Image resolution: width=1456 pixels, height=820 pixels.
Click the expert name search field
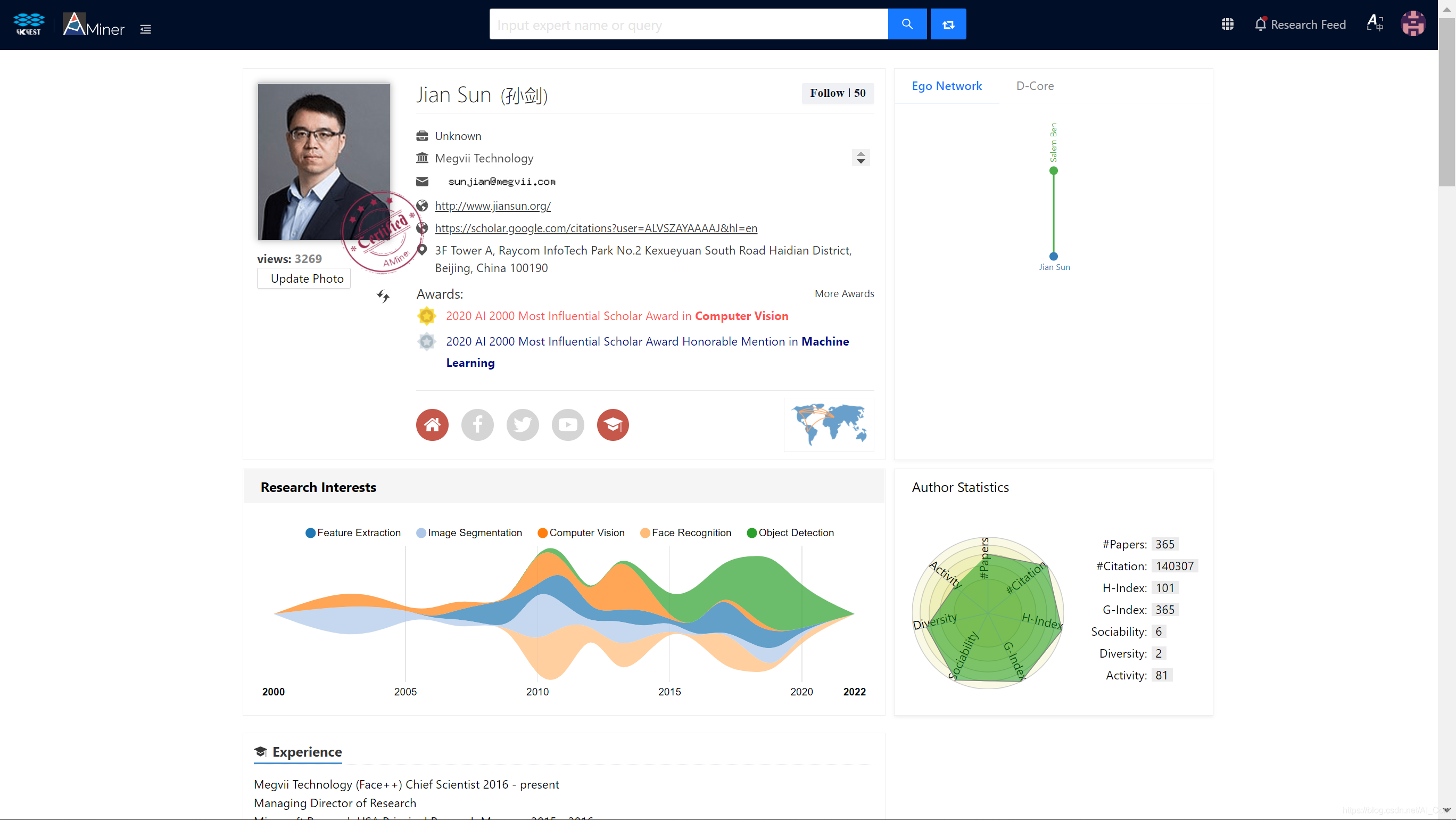[x=688, y=25]
